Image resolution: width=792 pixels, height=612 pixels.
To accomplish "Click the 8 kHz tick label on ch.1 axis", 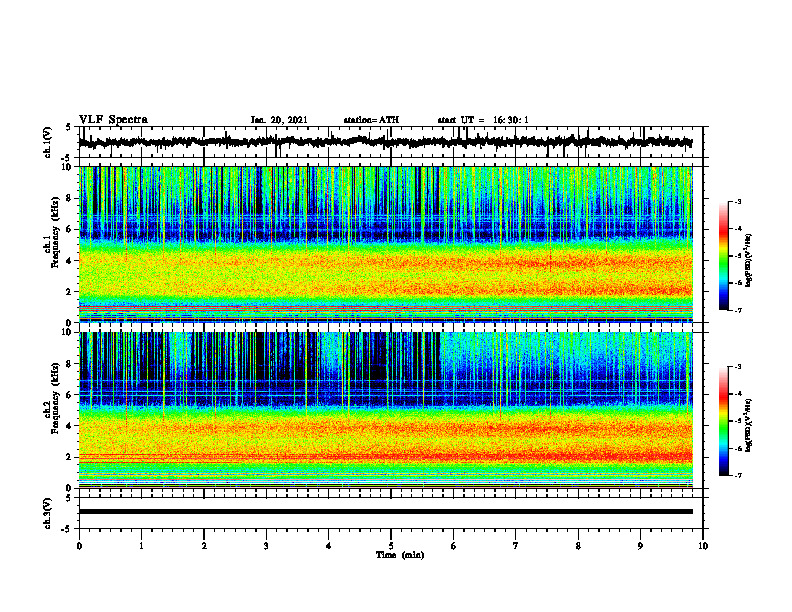I will pos(69,198).
